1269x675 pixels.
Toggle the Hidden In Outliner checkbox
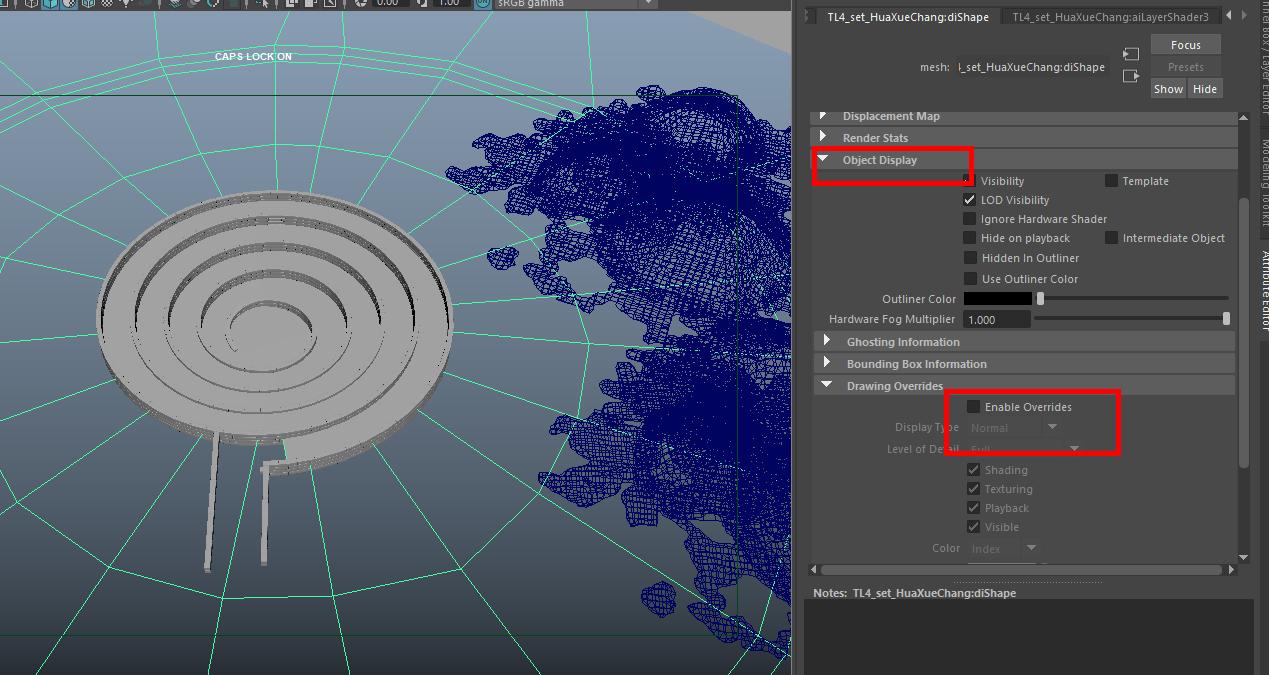[x=969, y=258]
